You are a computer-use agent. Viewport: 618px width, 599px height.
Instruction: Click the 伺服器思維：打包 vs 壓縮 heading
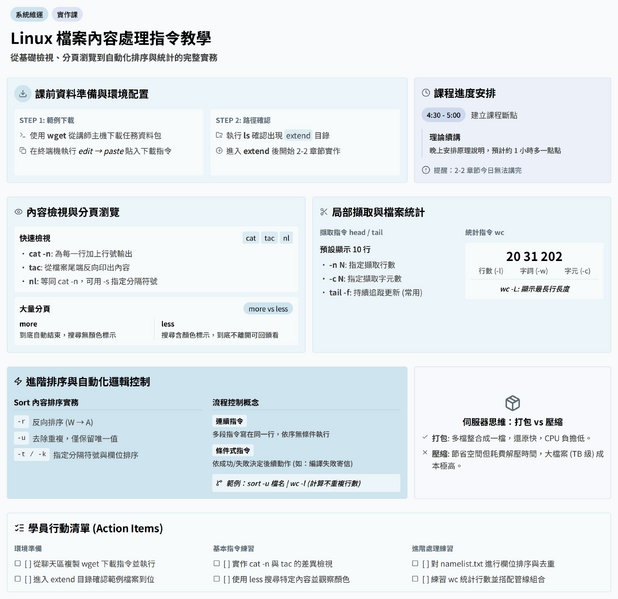[512, 422]
